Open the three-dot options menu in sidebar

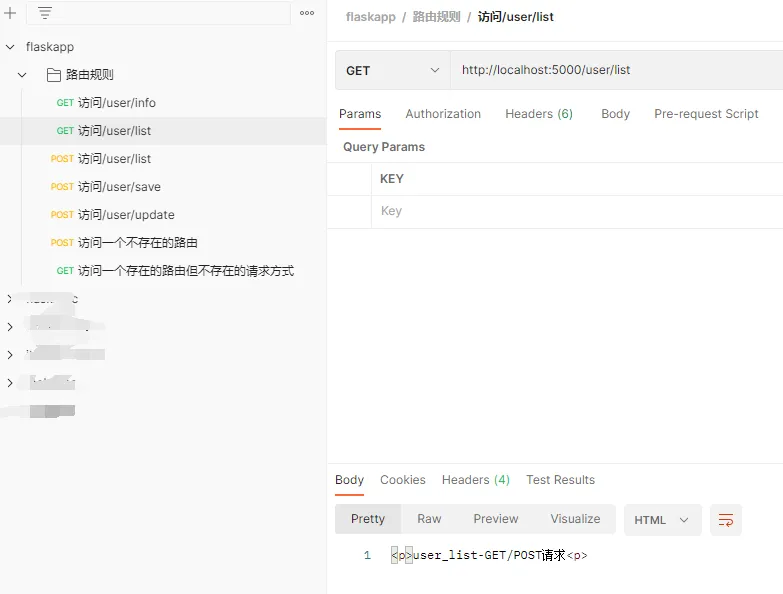[x=307, y=13]
